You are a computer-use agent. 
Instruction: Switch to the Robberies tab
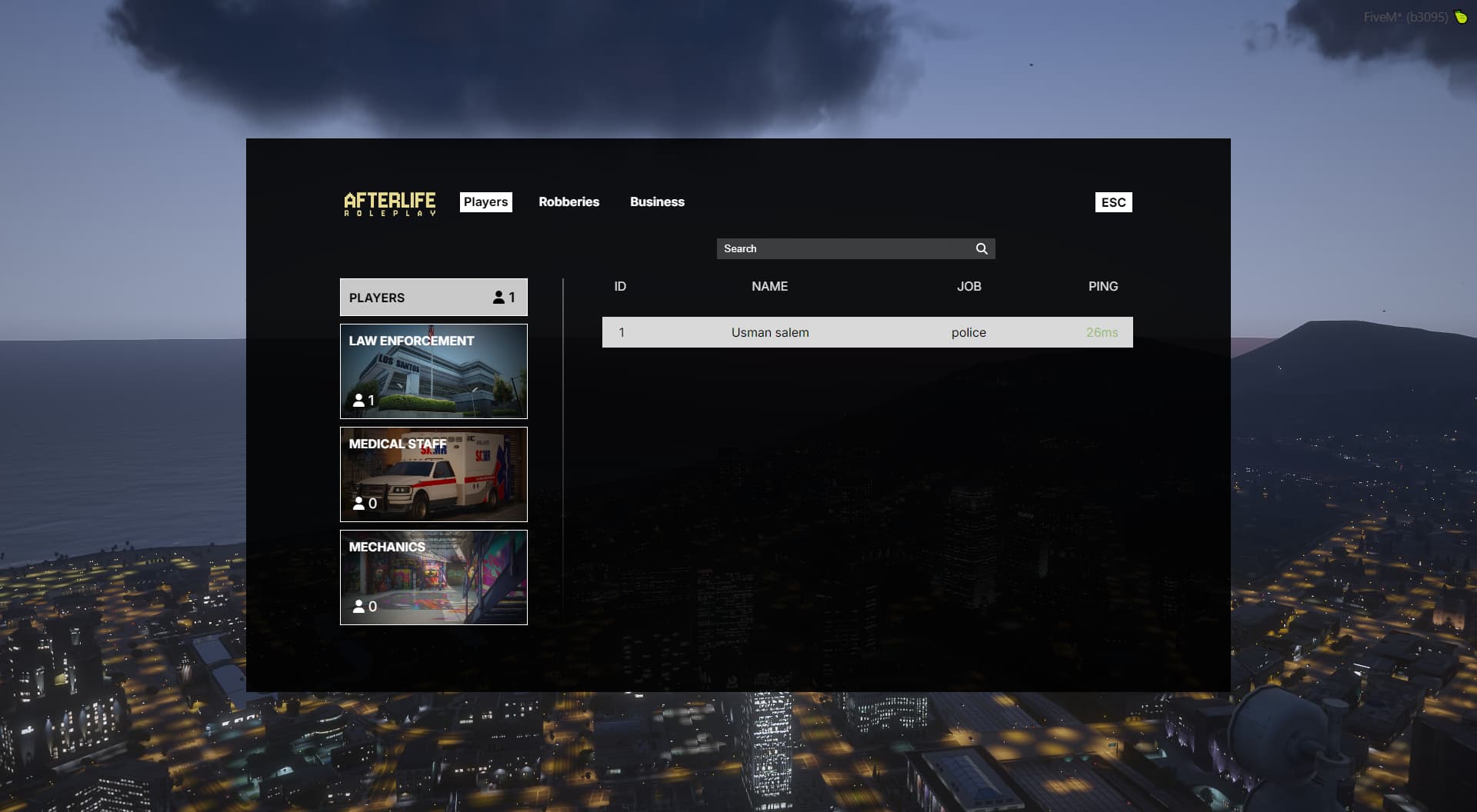568,202
